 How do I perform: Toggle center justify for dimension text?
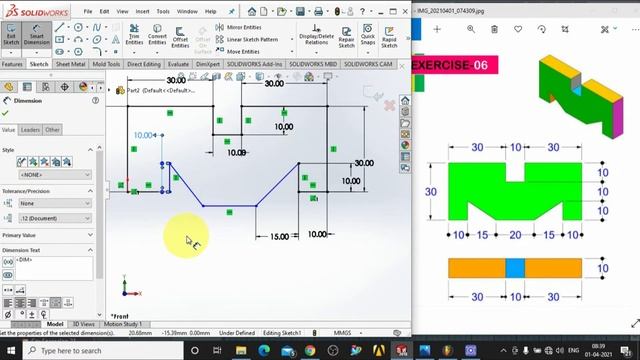pyautogui.click(x=20, y=303)
